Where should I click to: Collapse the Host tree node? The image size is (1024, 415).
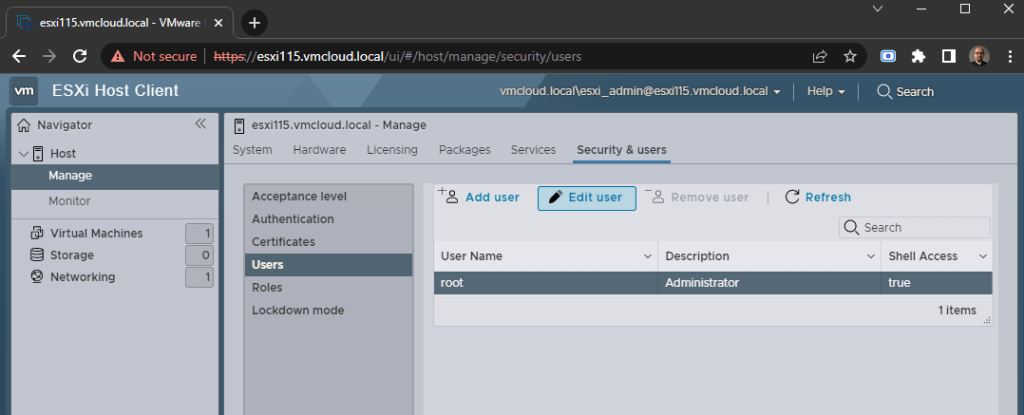[x=24, y=154]
